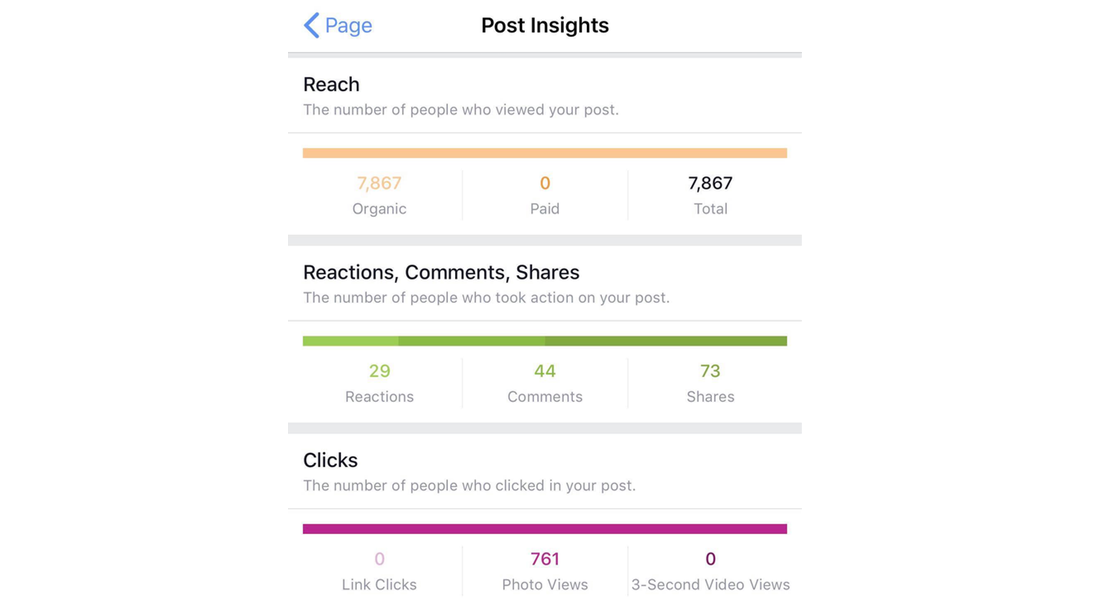Click the Clicks section heading
The image size is (1096, 600).
pos(330,460)
